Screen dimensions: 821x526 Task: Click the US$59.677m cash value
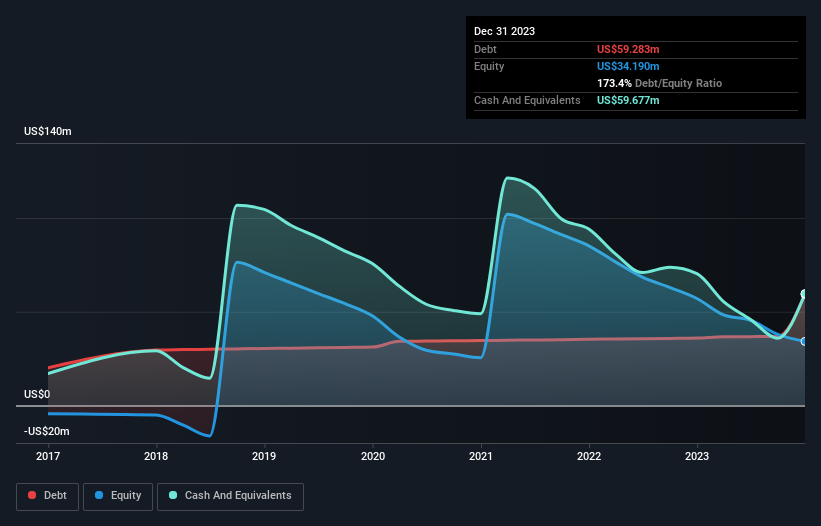(628, 100)
